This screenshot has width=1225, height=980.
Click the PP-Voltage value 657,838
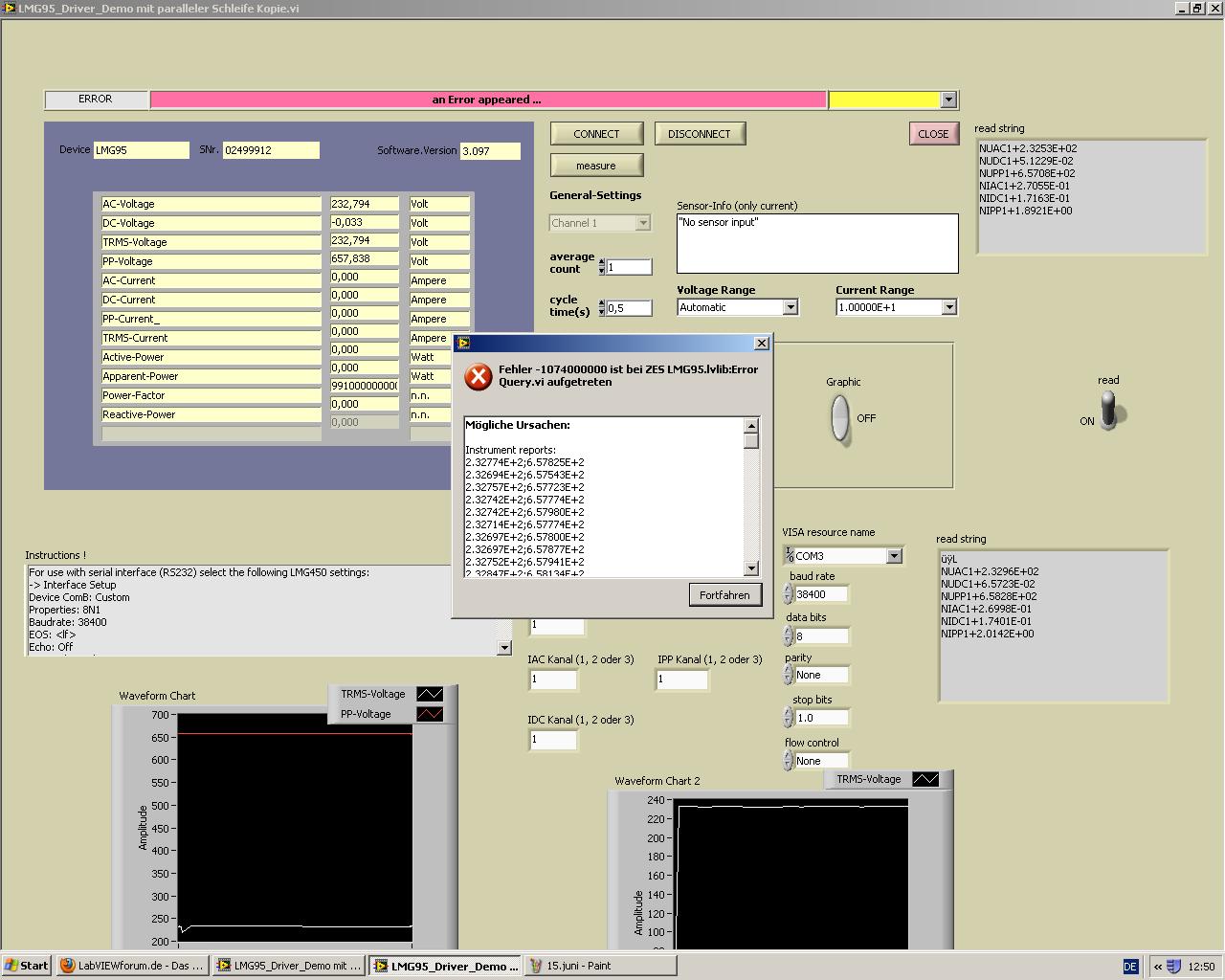[x=365, y=258]
